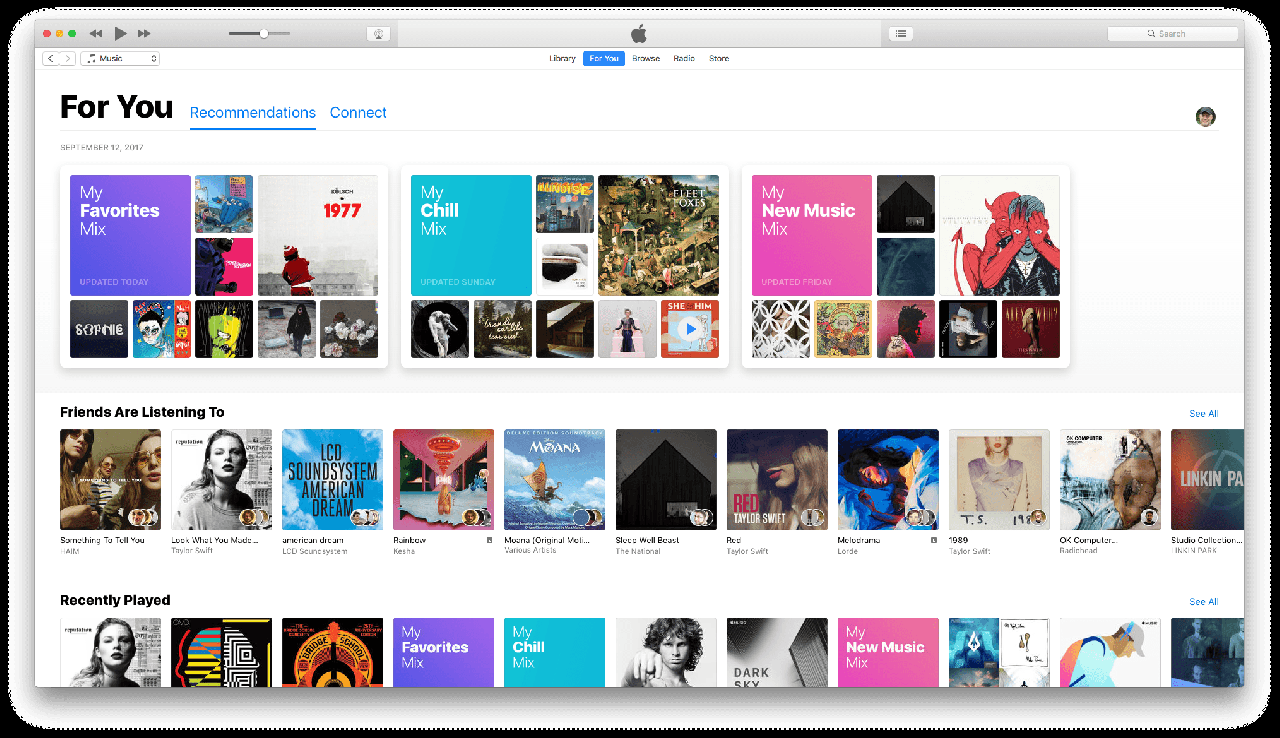This screenshot has width=1280, height=738.
Task: Open your account profile avatar
Action: pyautogui.click(x=1205, y=116)
